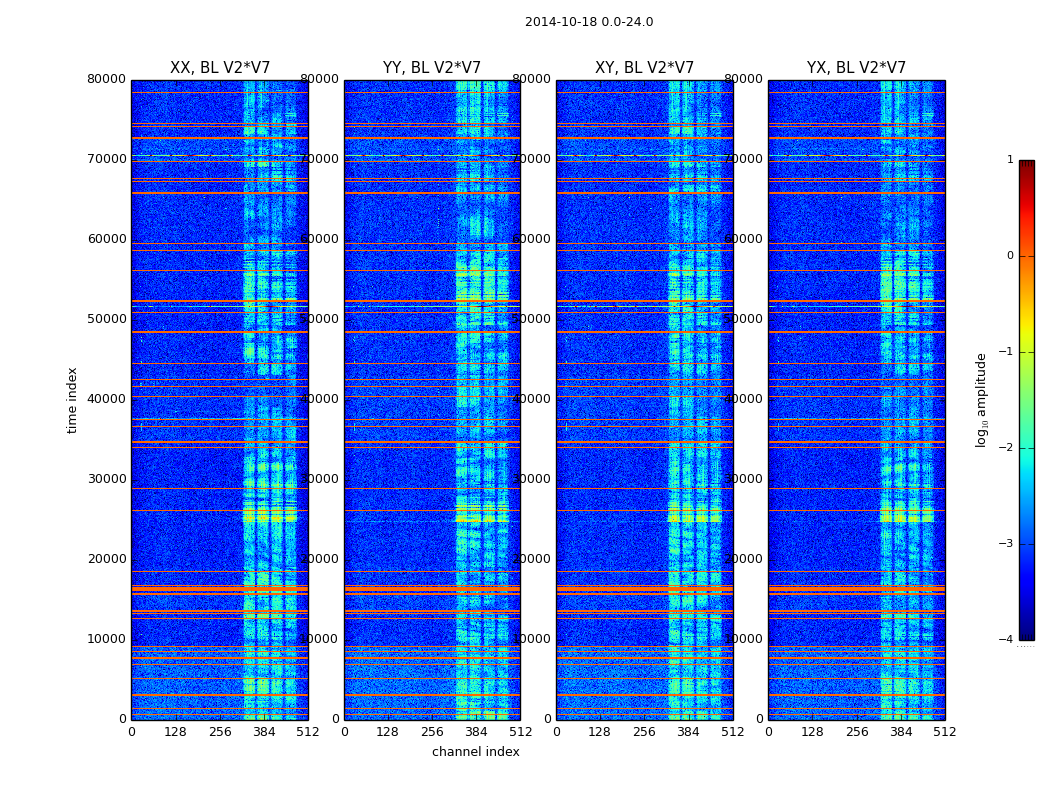Select the YY, BL V2*V7 subplot title
The image size is (1050, 800).
point(431,68)
